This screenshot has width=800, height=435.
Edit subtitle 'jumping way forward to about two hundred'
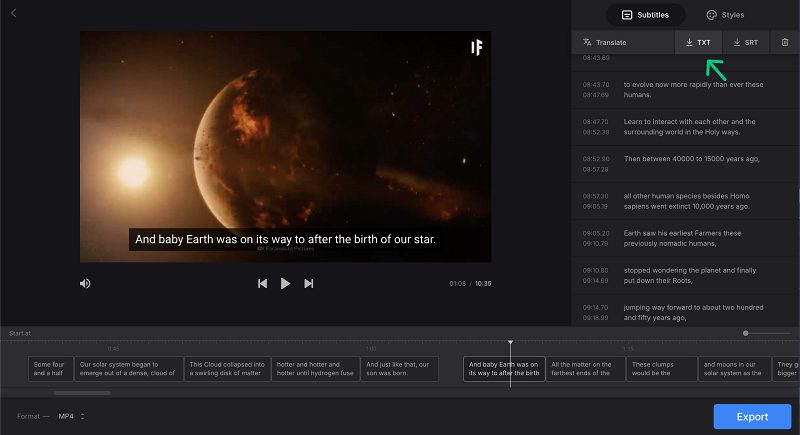click(693, 313)
